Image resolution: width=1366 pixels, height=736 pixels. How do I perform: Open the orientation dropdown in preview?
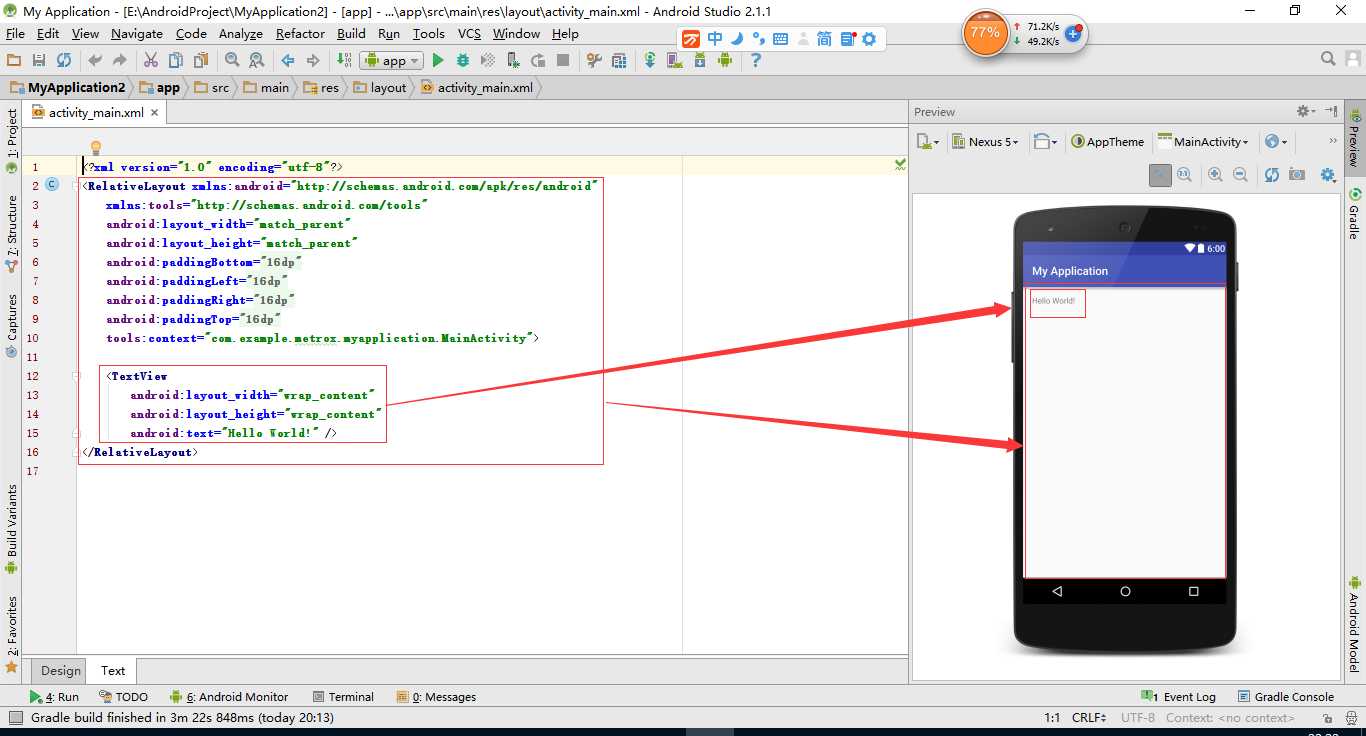tap(1046, 142)
